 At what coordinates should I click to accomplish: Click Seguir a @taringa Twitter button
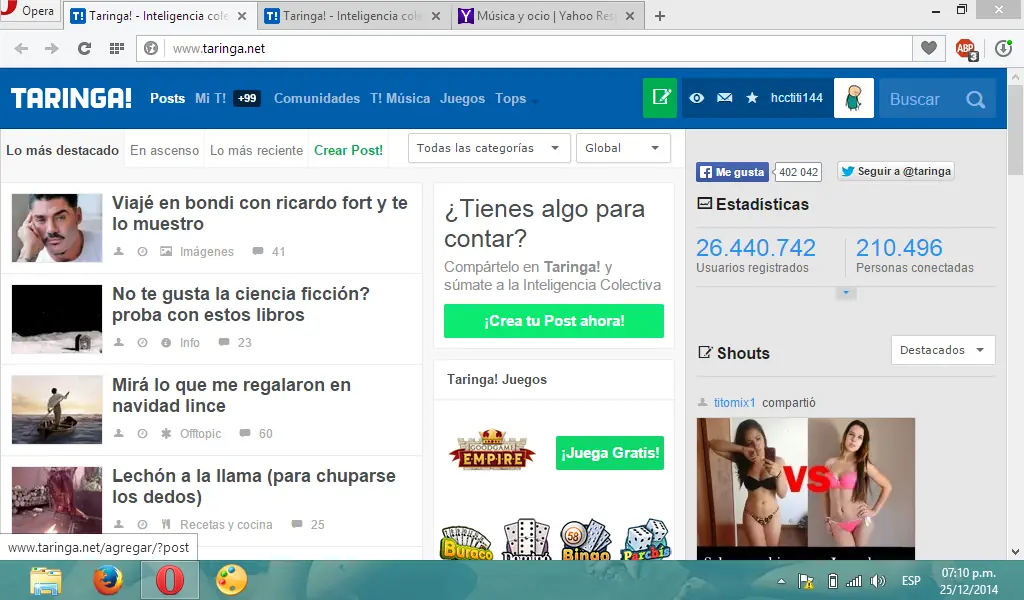[x=896, y=171]
